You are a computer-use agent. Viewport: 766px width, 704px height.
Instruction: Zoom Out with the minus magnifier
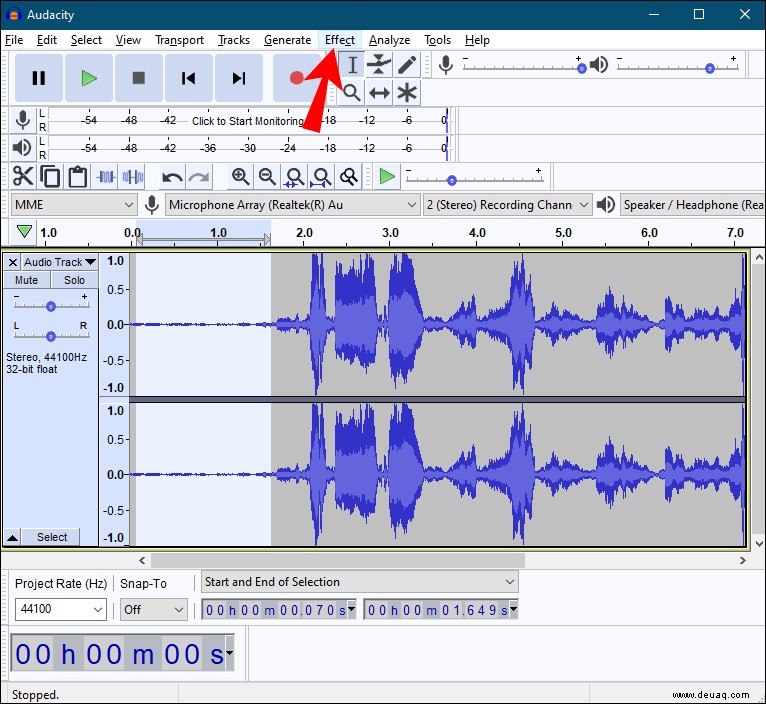point(267,176)
